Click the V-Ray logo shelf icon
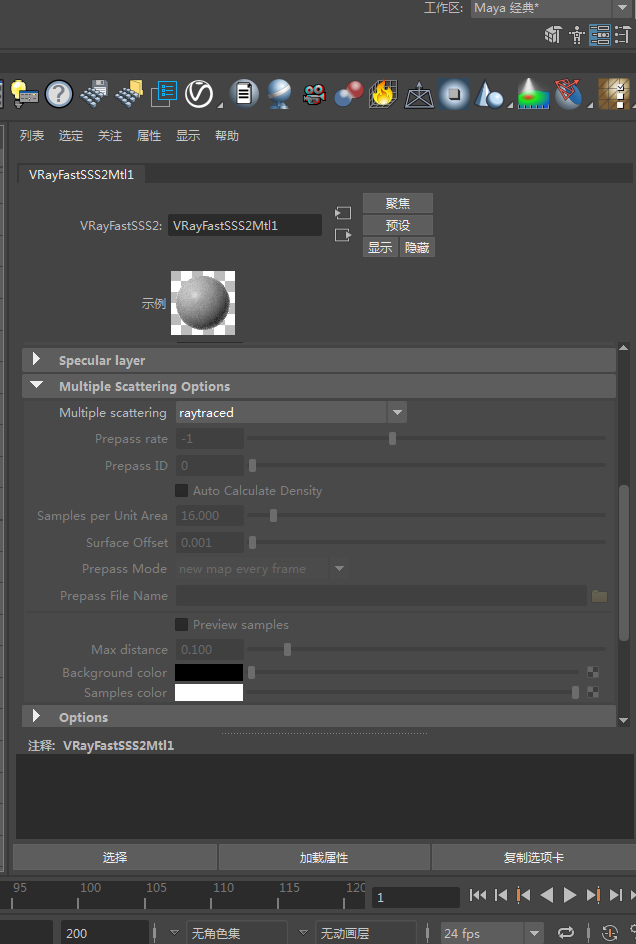Screen dimensions: 636x944 point(199,94)
